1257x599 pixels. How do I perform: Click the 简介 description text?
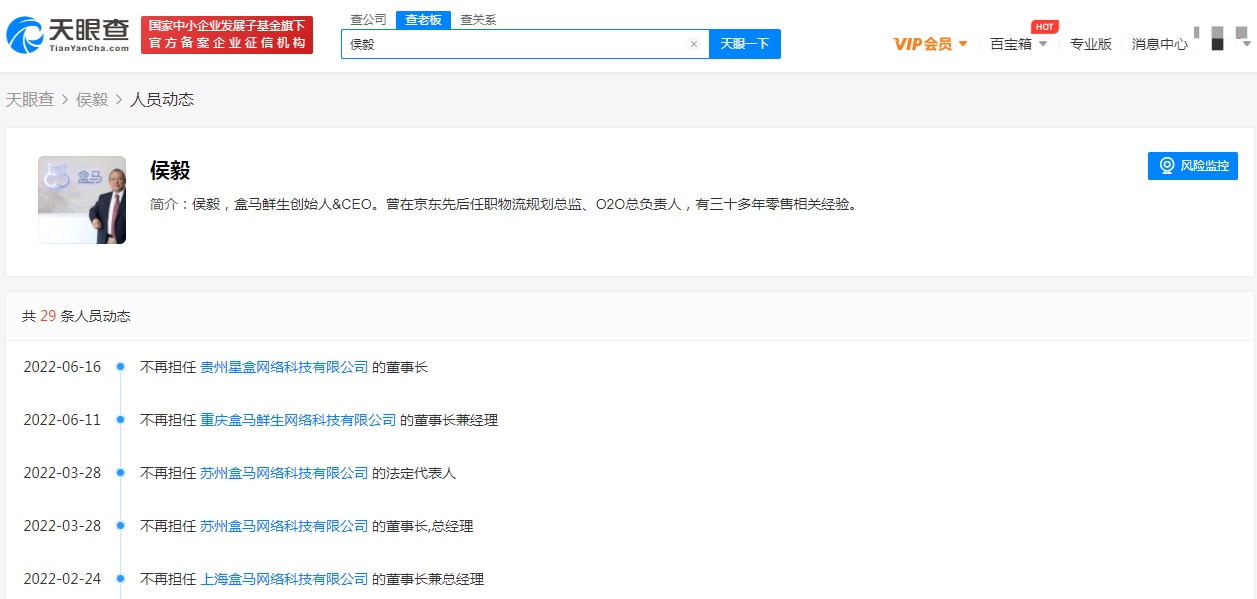504,204
